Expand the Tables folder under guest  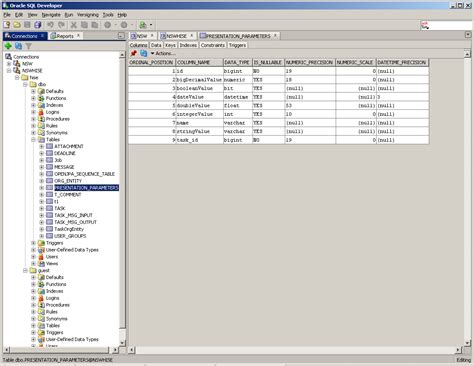click(x=33, y=326)
